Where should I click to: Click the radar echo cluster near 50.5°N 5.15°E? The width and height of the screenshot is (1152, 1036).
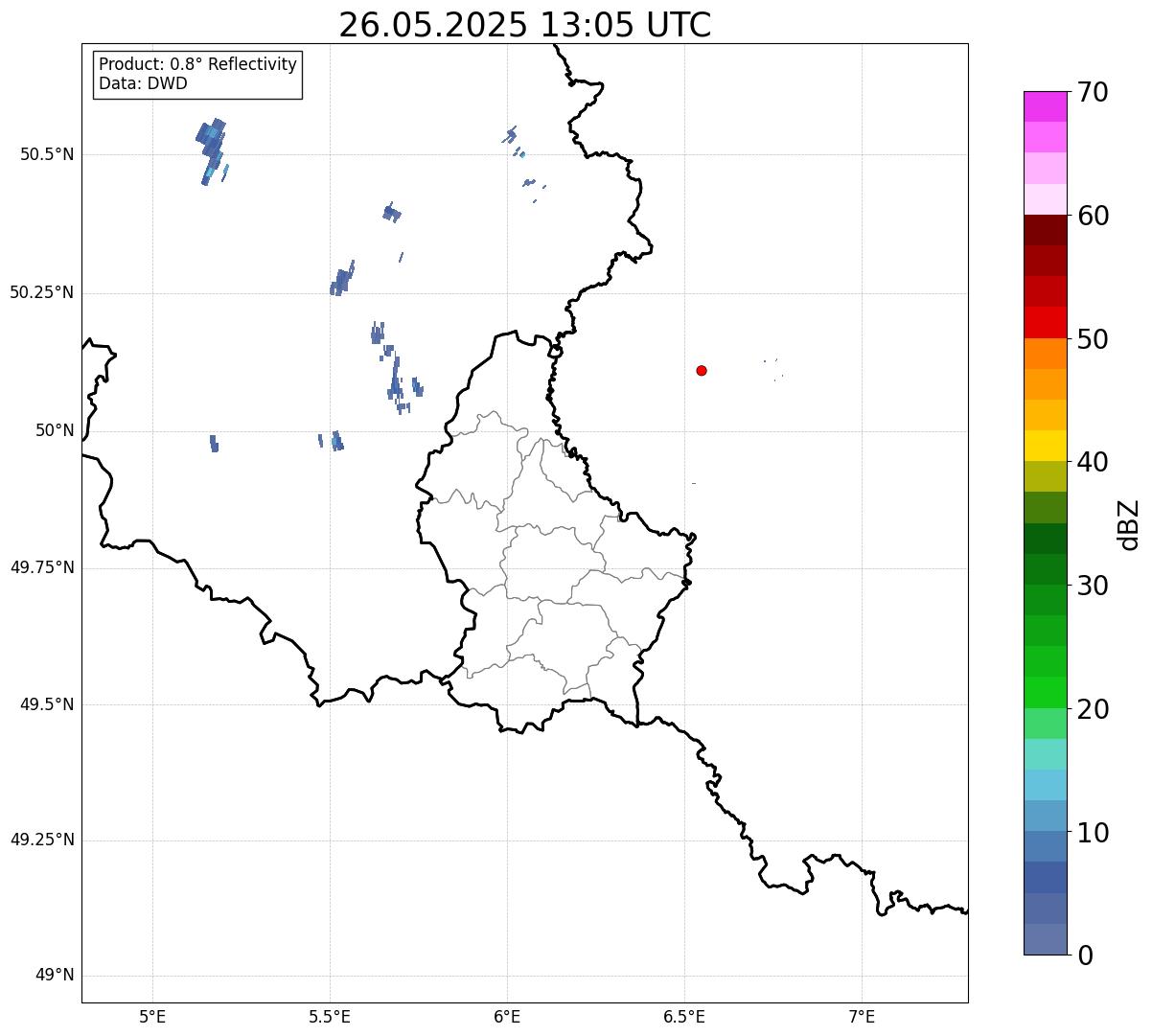click(x=212, y=150)
